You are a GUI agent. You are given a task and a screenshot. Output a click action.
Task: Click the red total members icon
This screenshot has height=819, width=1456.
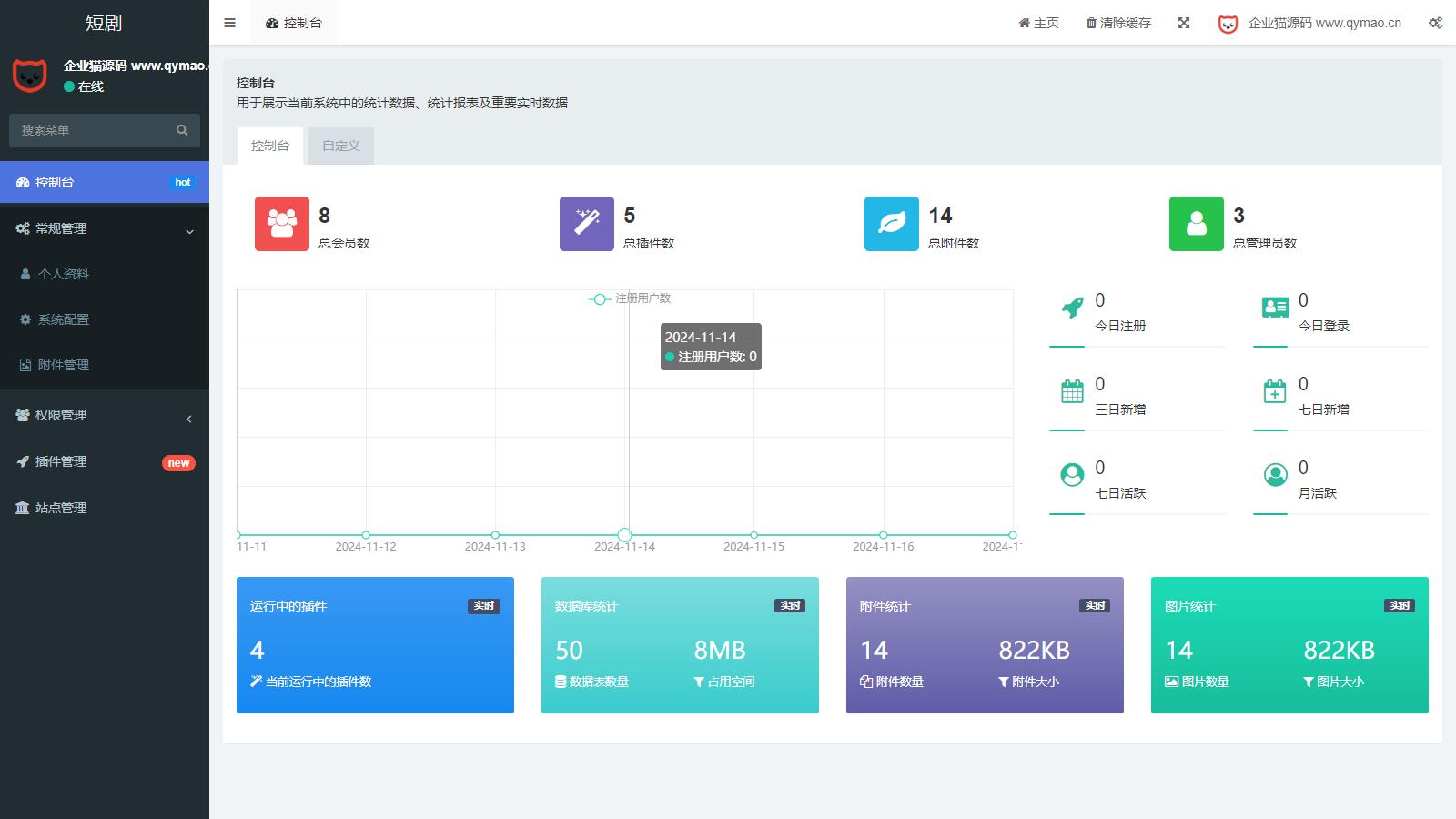click(x=281, y=224)
